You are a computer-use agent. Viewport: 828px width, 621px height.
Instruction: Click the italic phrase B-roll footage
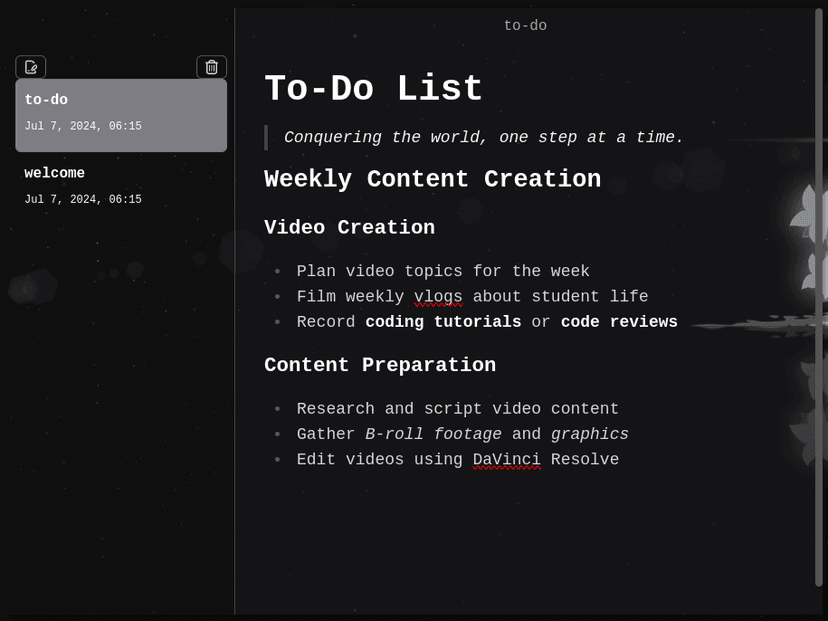(433, 434)
